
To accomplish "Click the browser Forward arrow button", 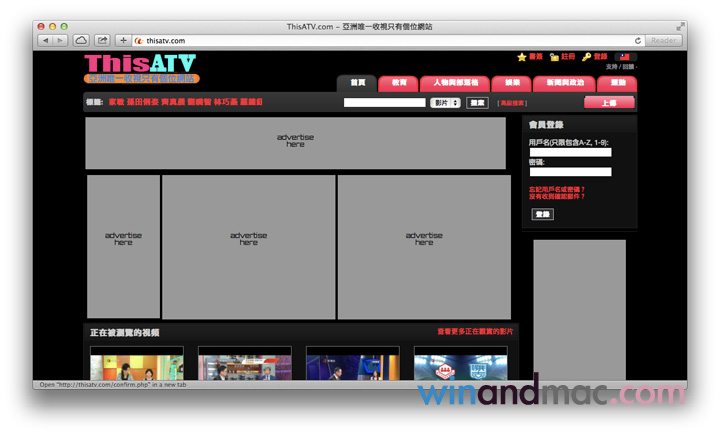I will 60,40.
